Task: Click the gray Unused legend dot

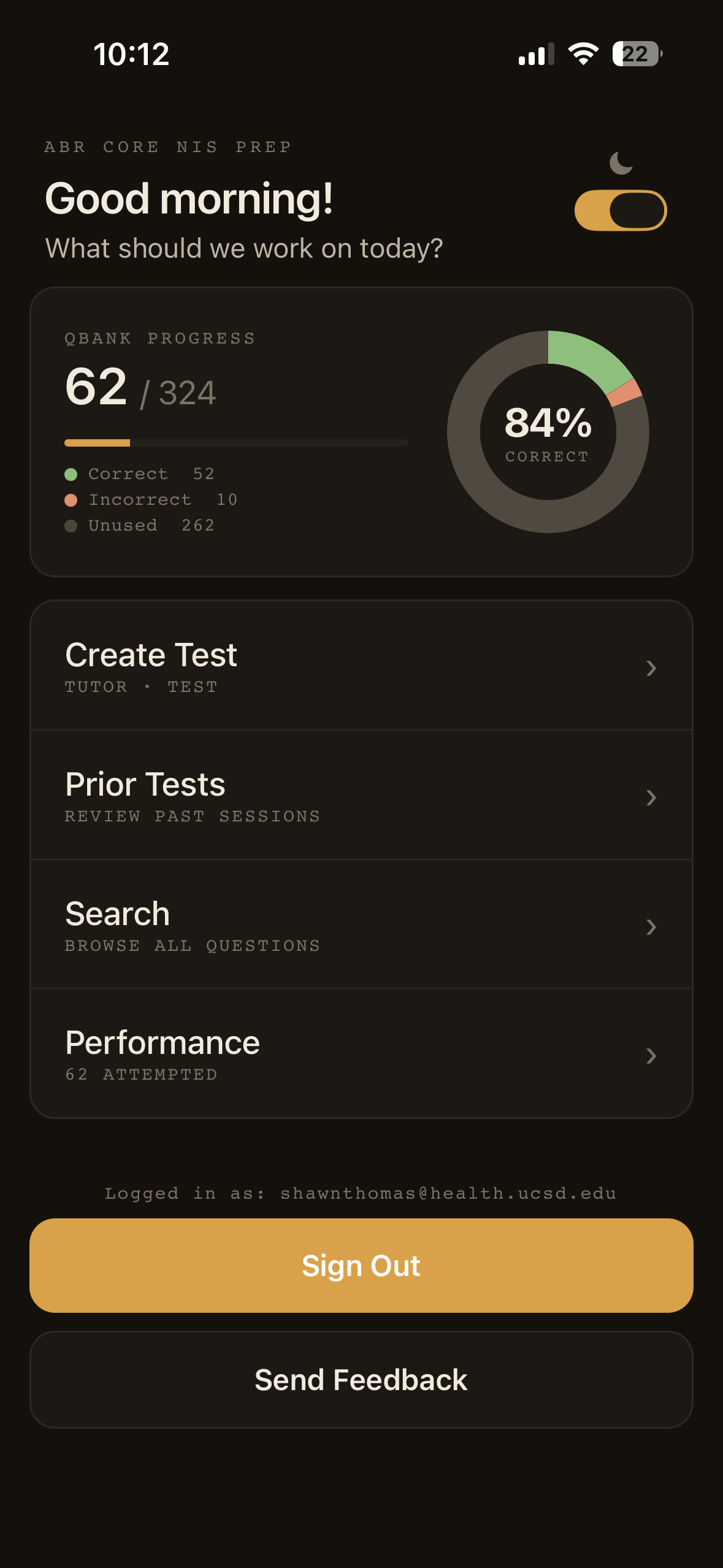Action: 72,525
